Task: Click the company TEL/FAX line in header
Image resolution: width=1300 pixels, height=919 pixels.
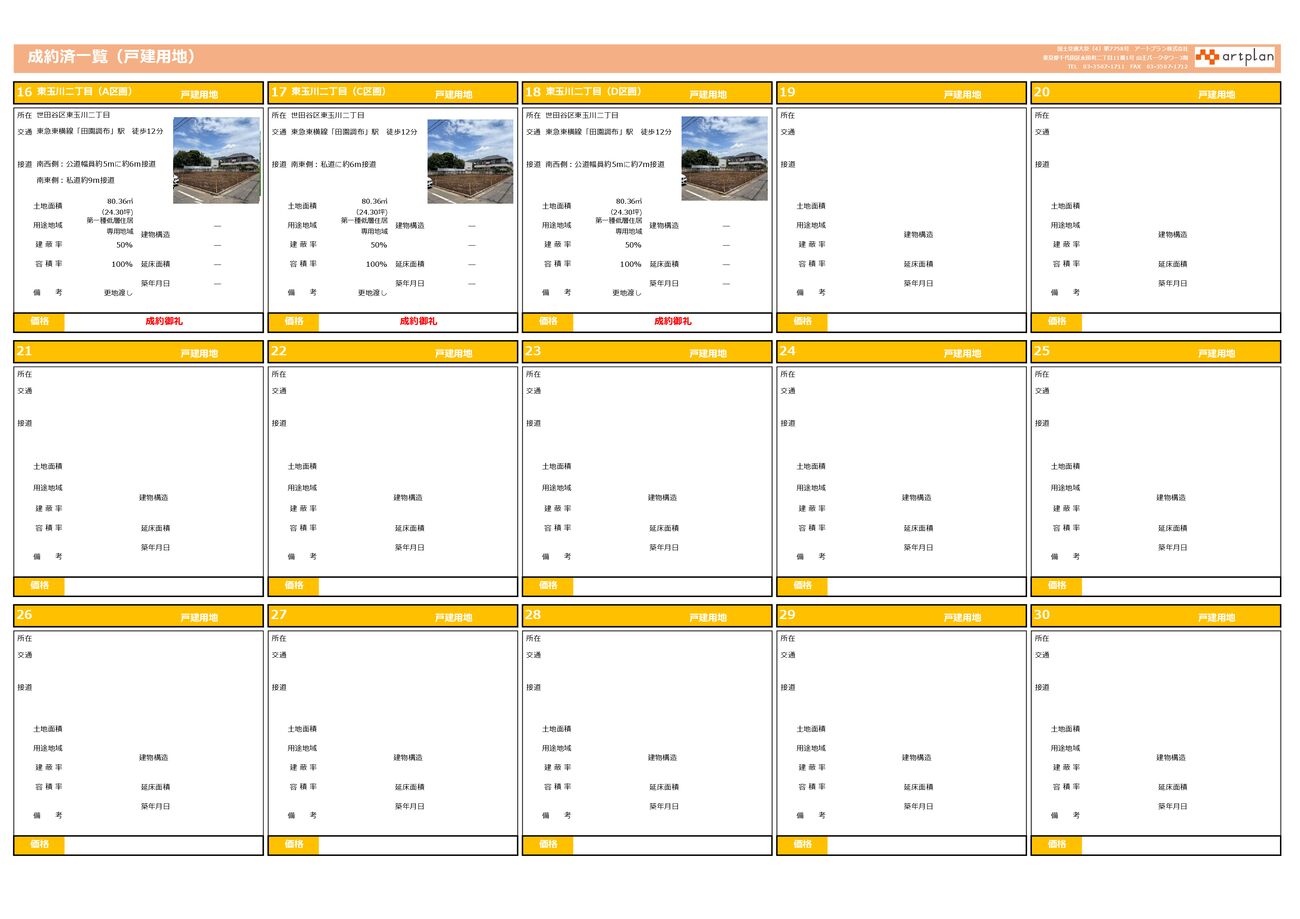Action: (1127, 67)
